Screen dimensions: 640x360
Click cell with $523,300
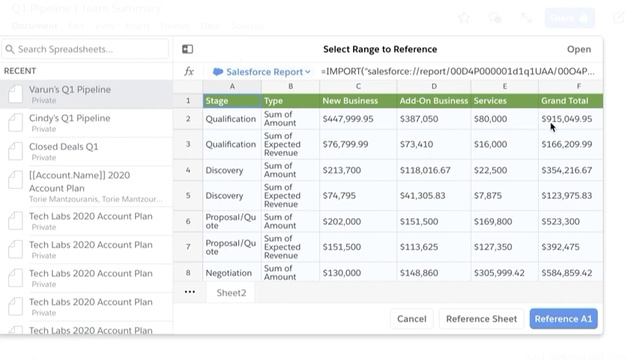571,222
